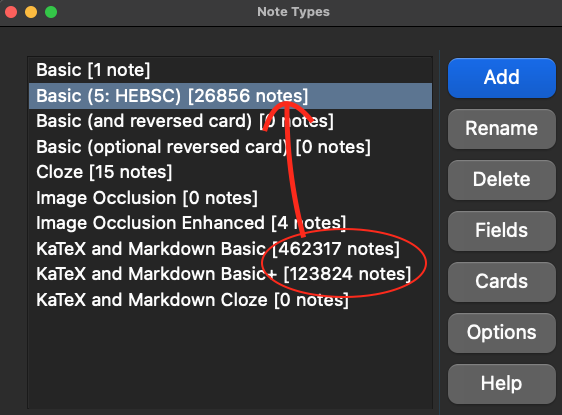Open the Fields editor
This screenshot has height=415, width=562.
point(502,230)
